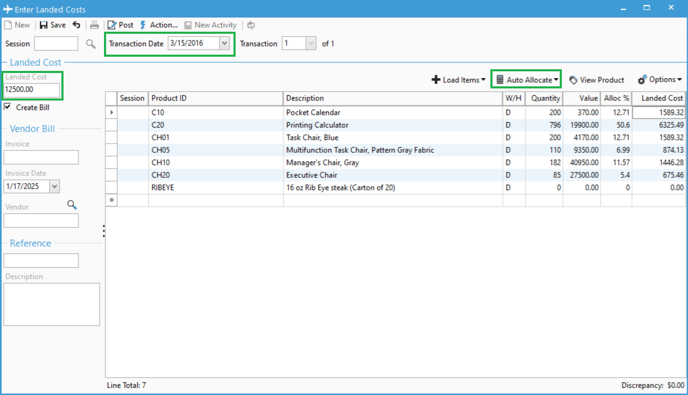Image resolution: width=688 pixels, height=395 pixels.
Task: Click the C10 landed cost 1589.32 cell
Action: tap(659, 112)
